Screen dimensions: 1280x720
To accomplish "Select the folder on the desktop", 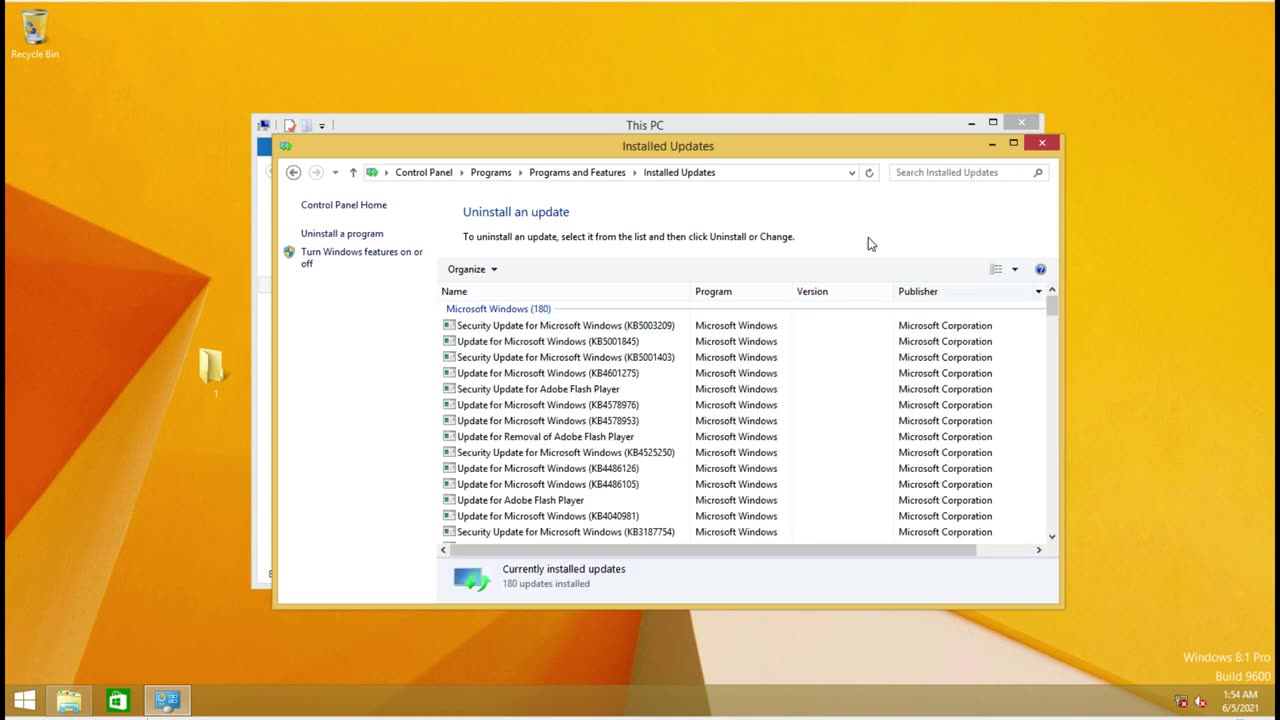I will (212, 372).
